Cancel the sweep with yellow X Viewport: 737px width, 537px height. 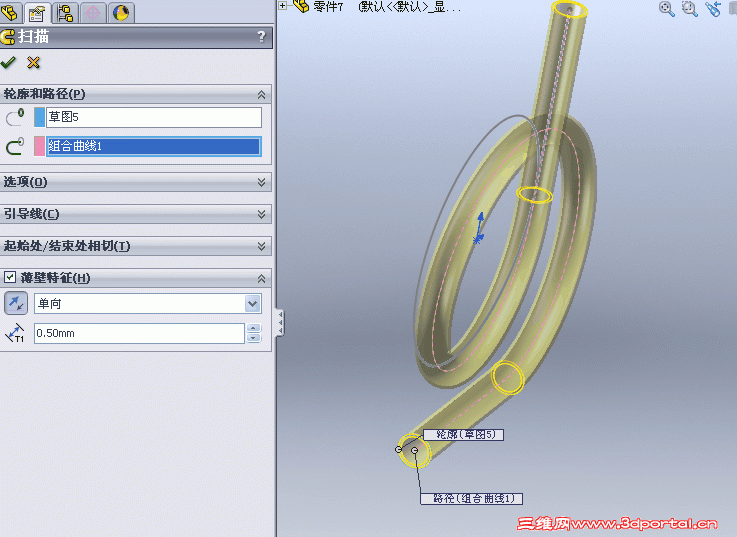click(x=33, y=63)
